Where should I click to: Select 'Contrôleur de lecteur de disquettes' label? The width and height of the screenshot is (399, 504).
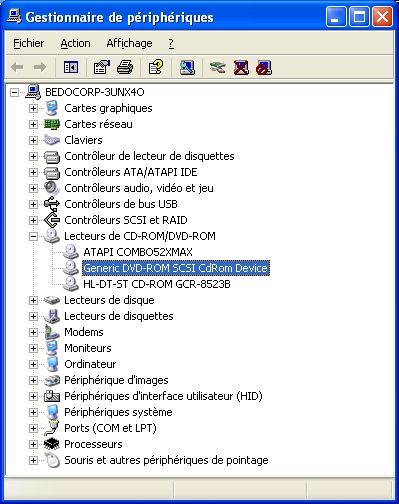(149, 156)
